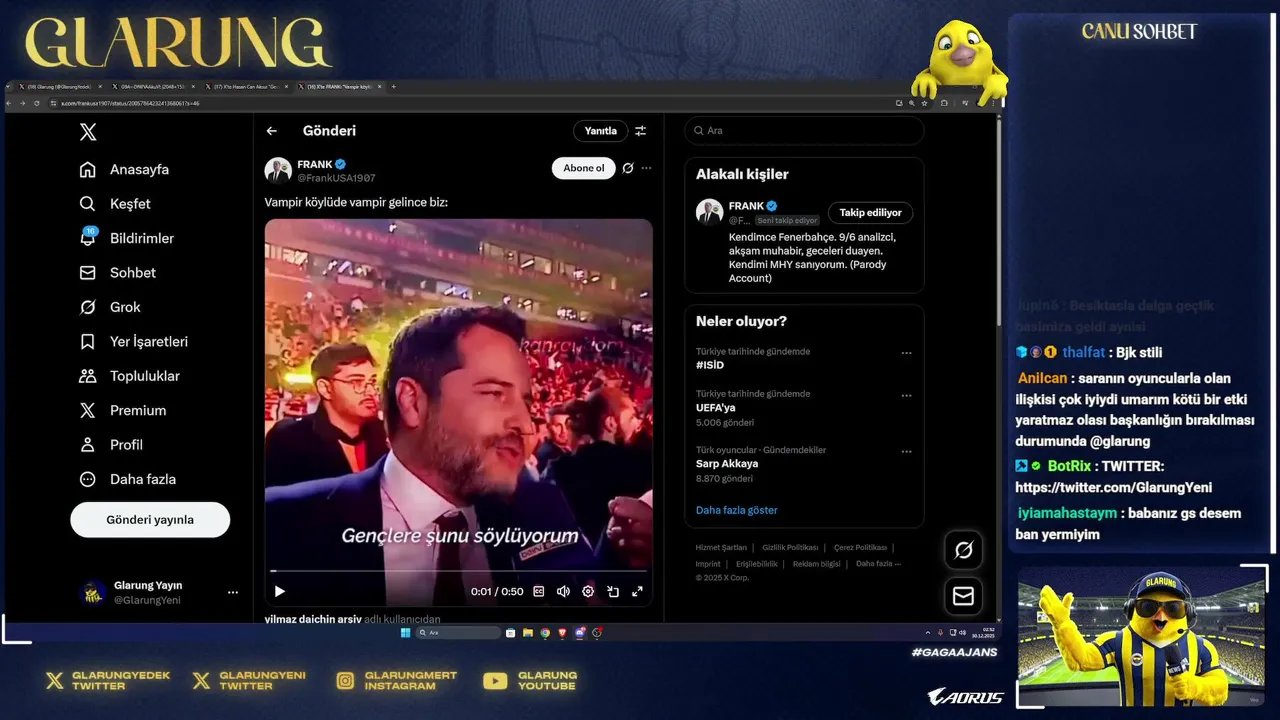
Task: Toggle video captions CC
Action: [538, 591]
